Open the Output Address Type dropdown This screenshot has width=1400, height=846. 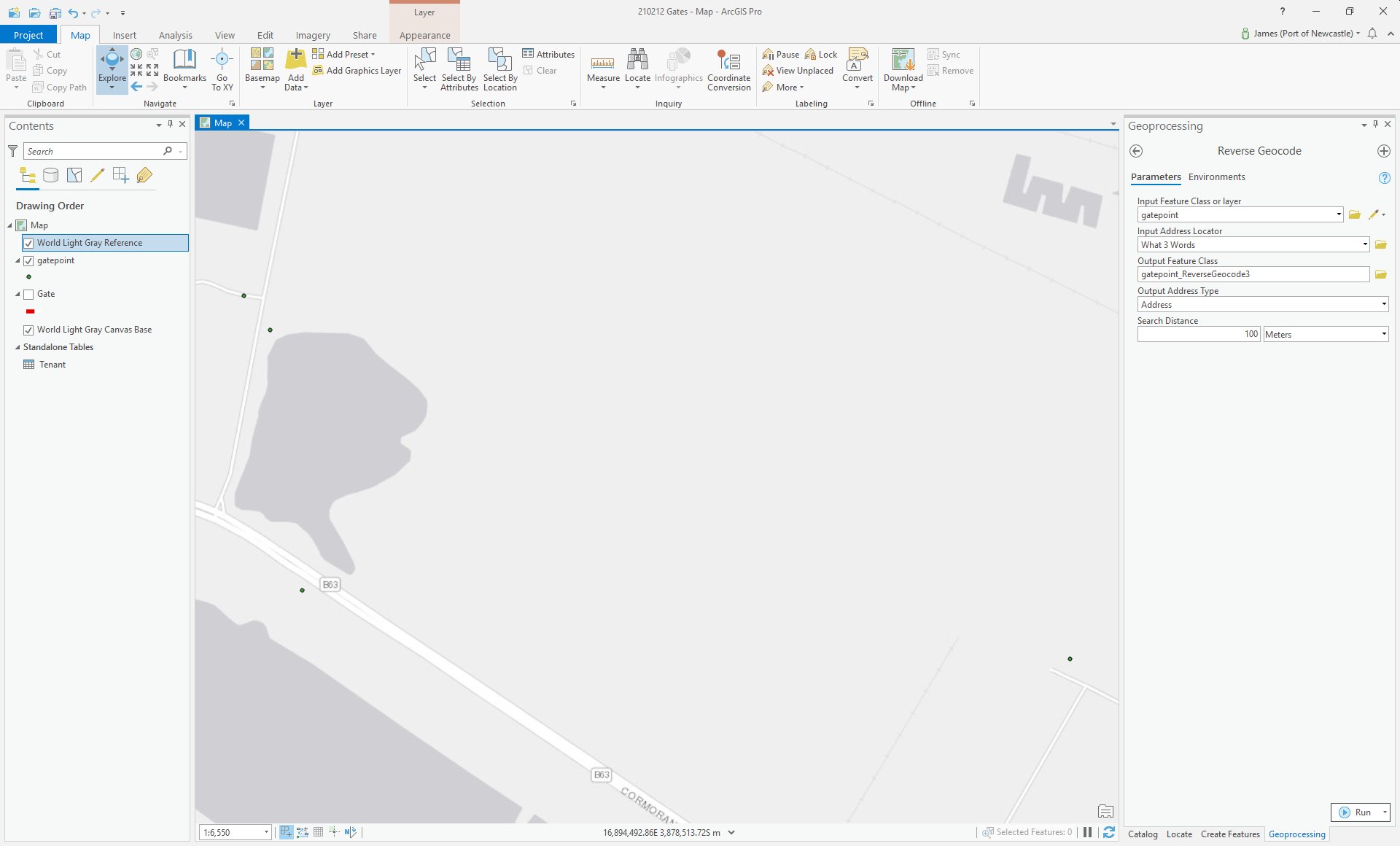(1383, 305)
